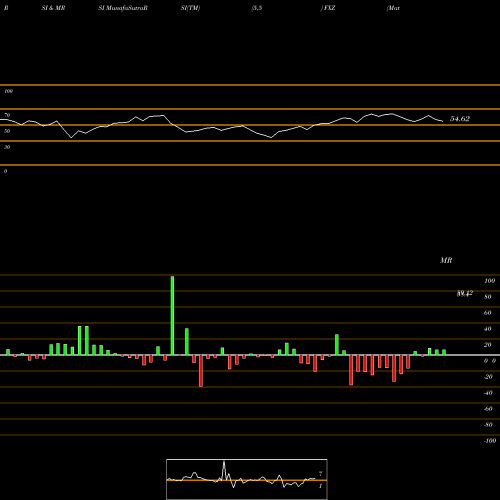Click the 'SI MunafaSutraR' header label
The height and width of the screenshot is (500, 500).
click(123, 8)
